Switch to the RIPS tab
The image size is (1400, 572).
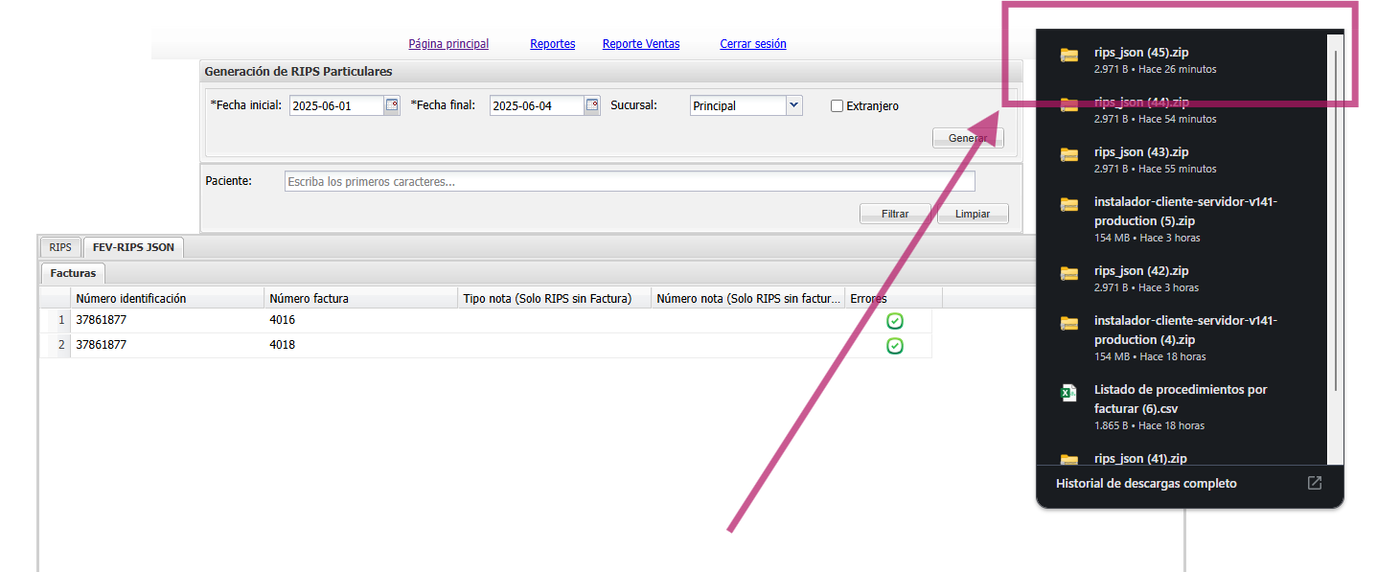(x=60, y=247)
